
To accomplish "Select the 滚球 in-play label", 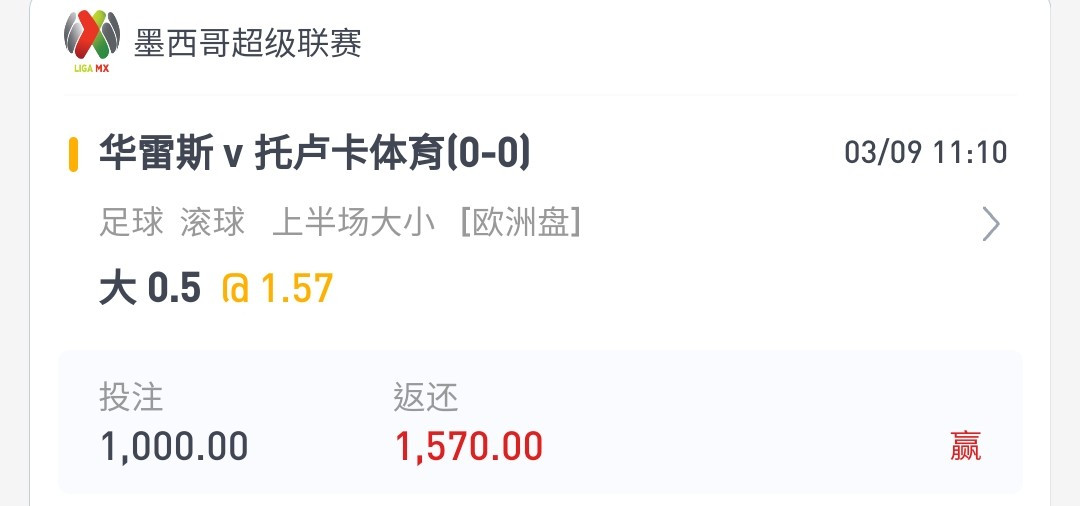I will tap(212, 223).
